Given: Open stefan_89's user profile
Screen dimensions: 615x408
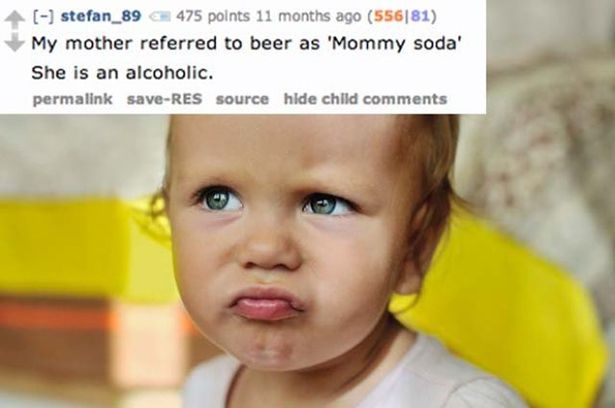Looking at the screenshot, I should coord(101,16).
